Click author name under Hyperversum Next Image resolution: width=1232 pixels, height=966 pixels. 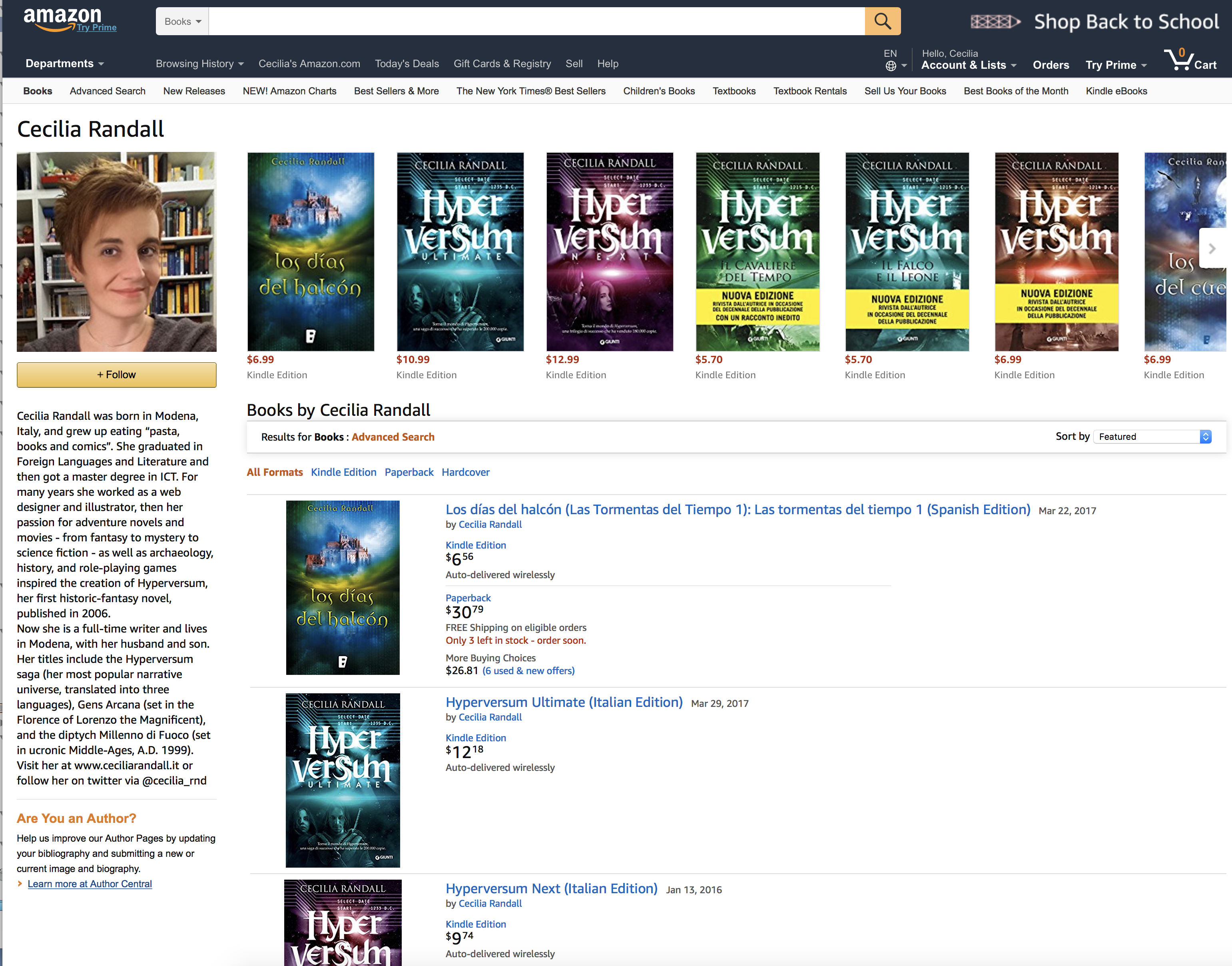(x=490, y=904)
